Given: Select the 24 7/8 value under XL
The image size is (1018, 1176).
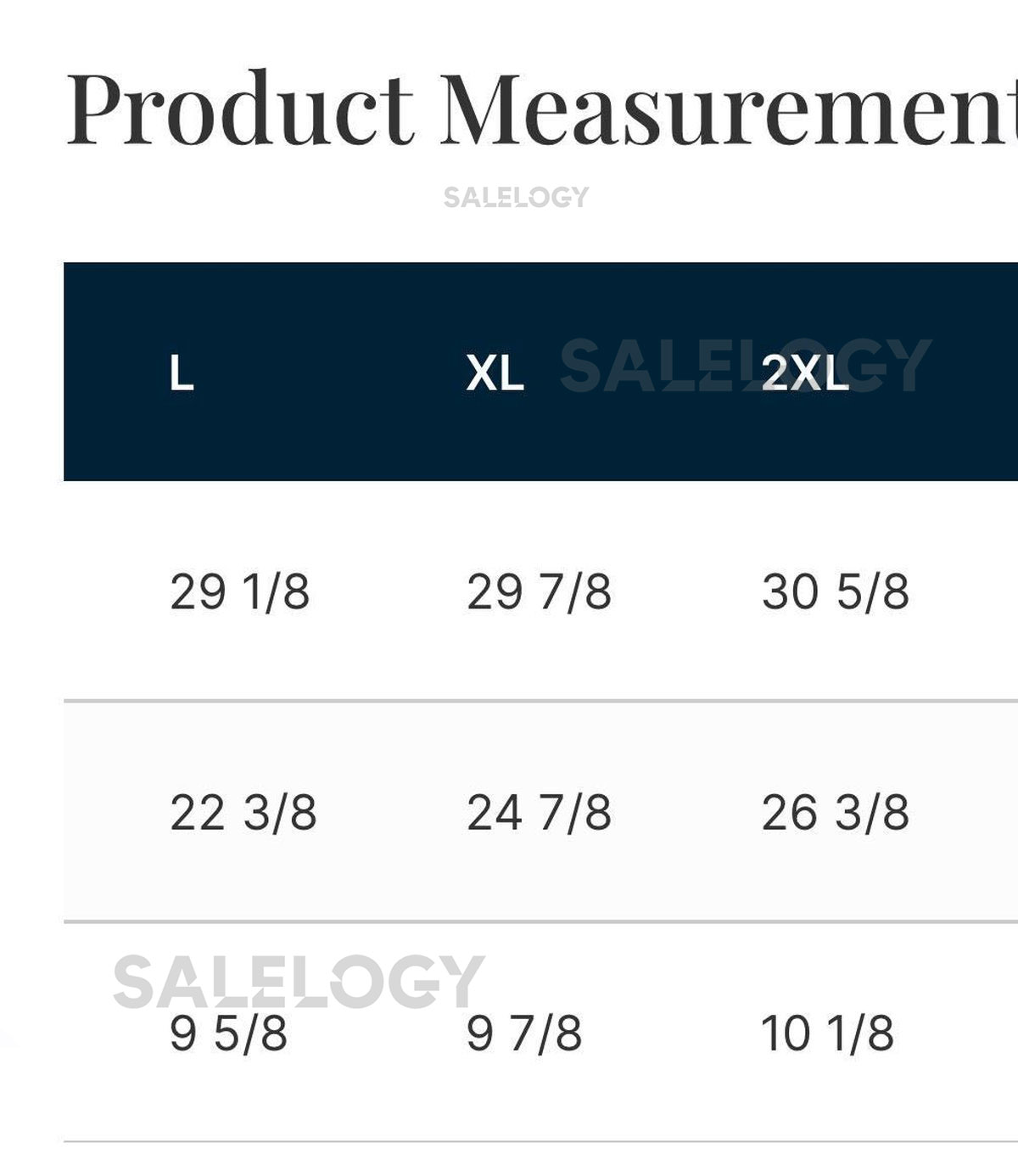Looking at the screenshot, I should (539, 812).
